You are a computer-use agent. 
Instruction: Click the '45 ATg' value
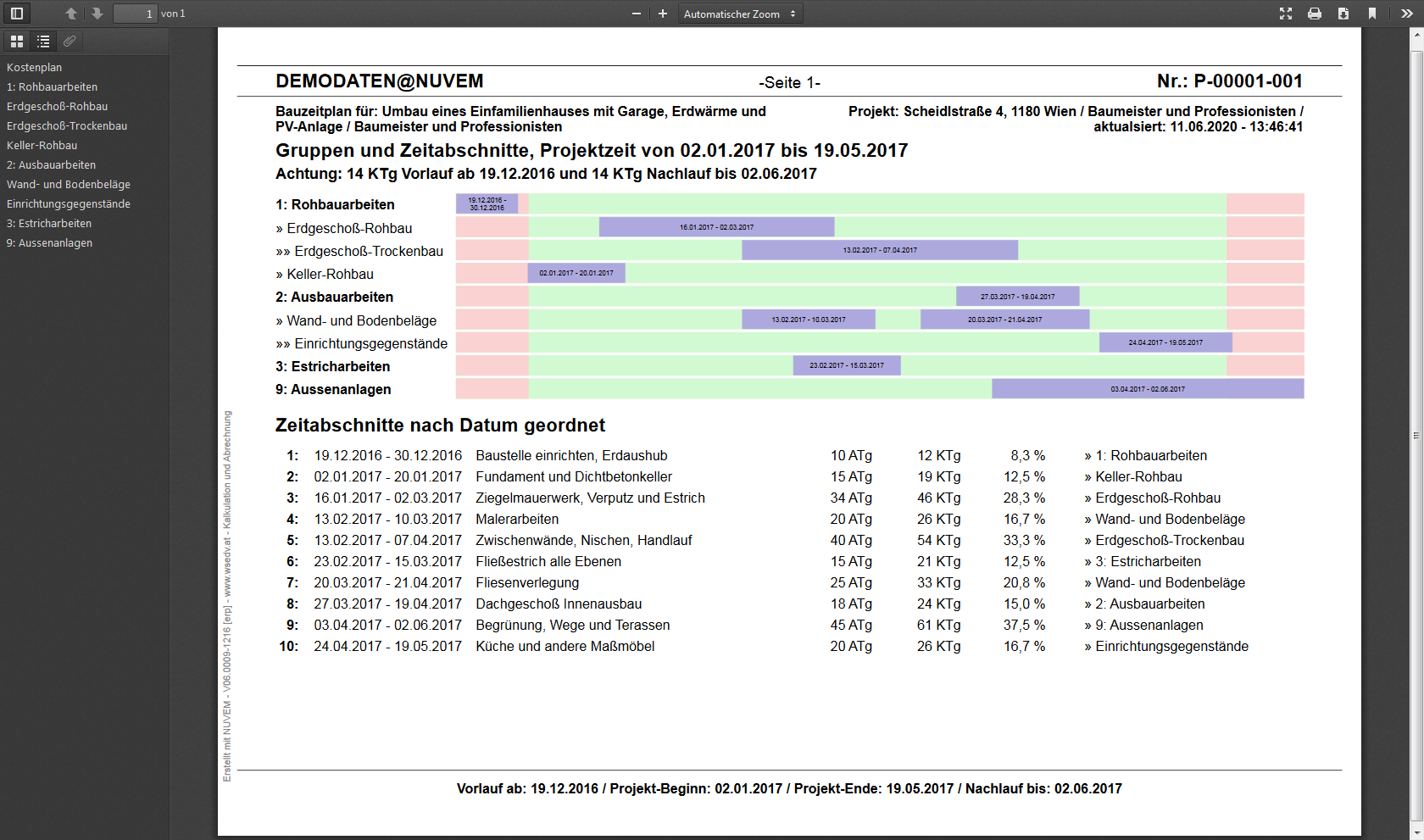(851, 626)
